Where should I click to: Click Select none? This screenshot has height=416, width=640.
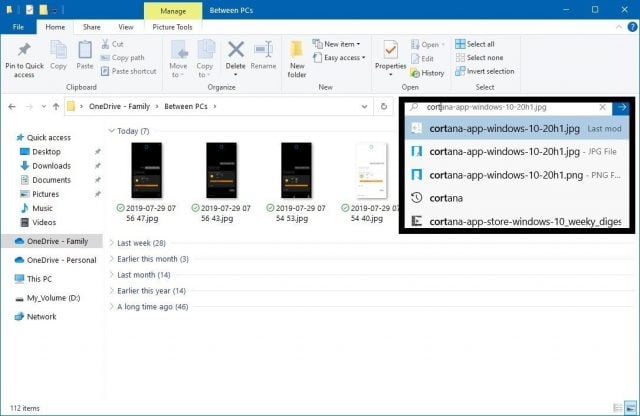pos(479,58)
